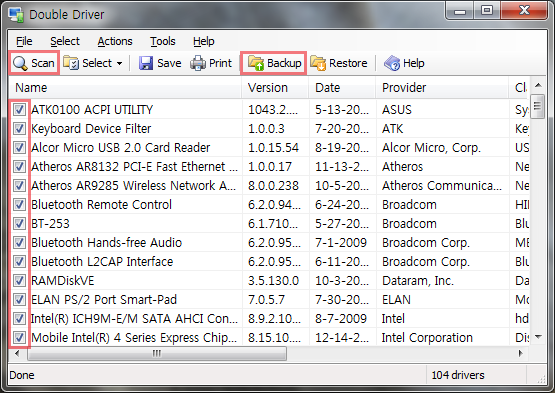The width and height of the screenshot is (555, 393).
Task: Select Bluetooth Hands-free Audio row name
Action: pyautogui.click(x=106, y=243)
